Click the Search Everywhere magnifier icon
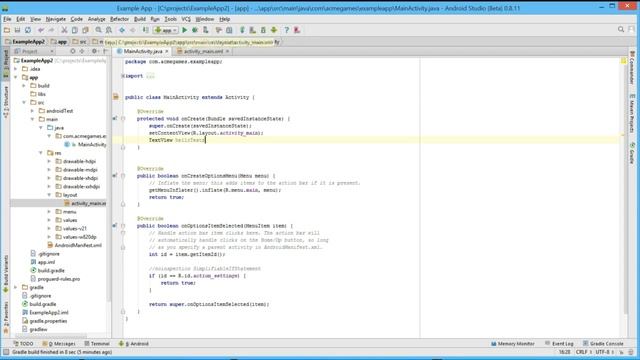This screenshot has width=640, height=360. tap(621, 29)
